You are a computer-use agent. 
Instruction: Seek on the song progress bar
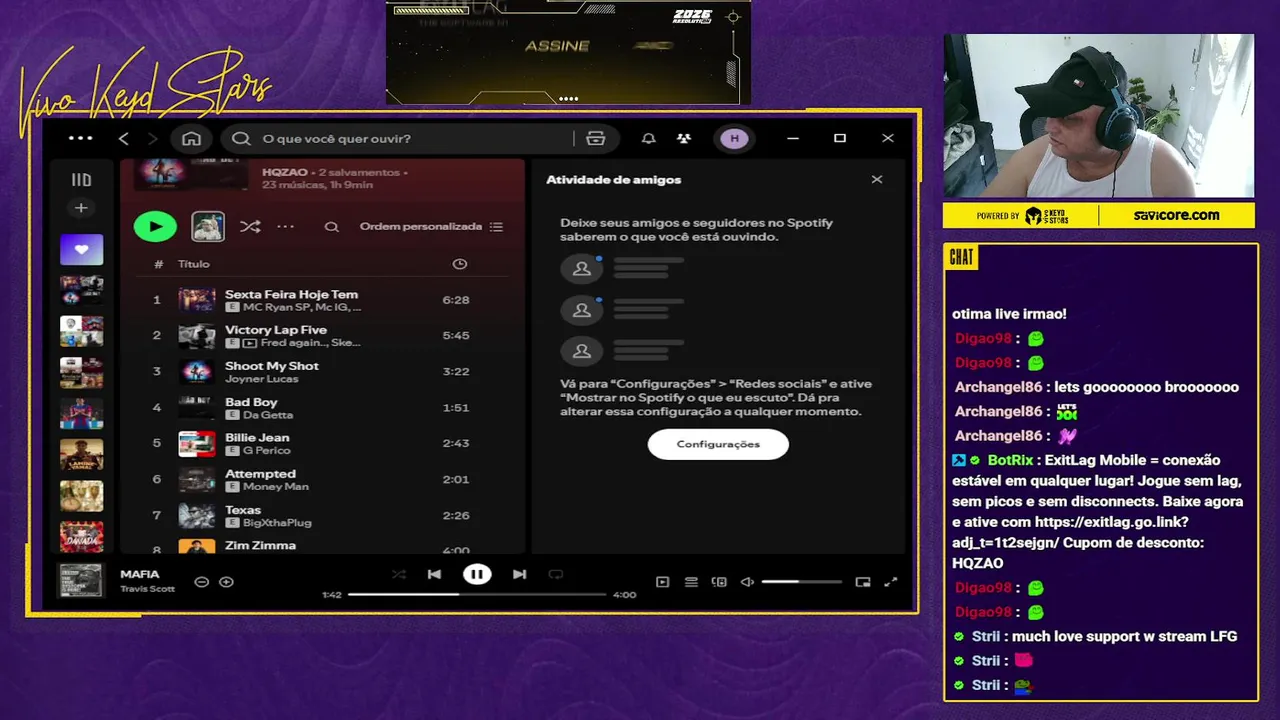[x=477, y=594]
